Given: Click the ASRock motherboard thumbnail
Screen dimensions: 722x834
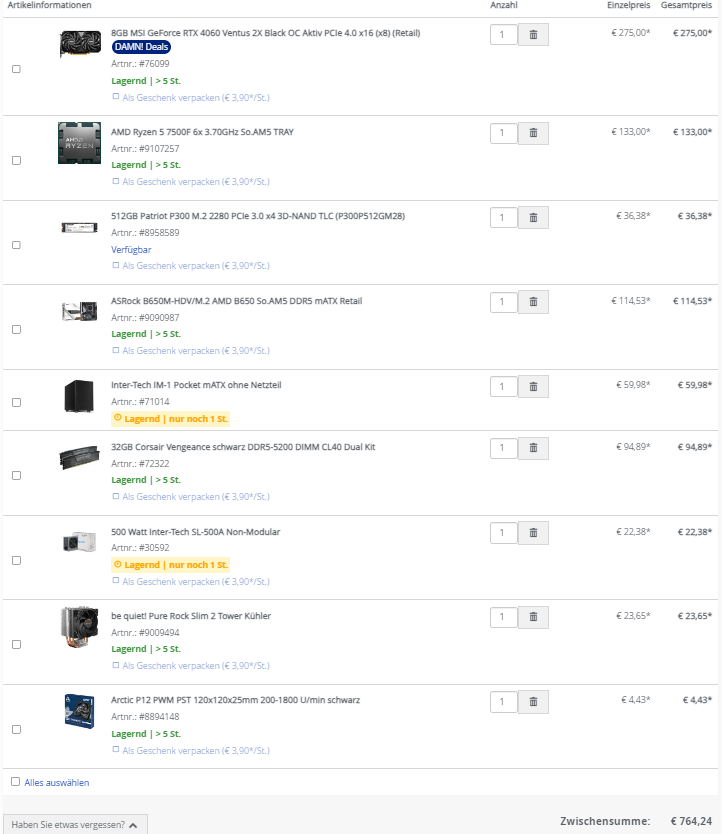Looking at the screenshot, I should tap(80, 311).
